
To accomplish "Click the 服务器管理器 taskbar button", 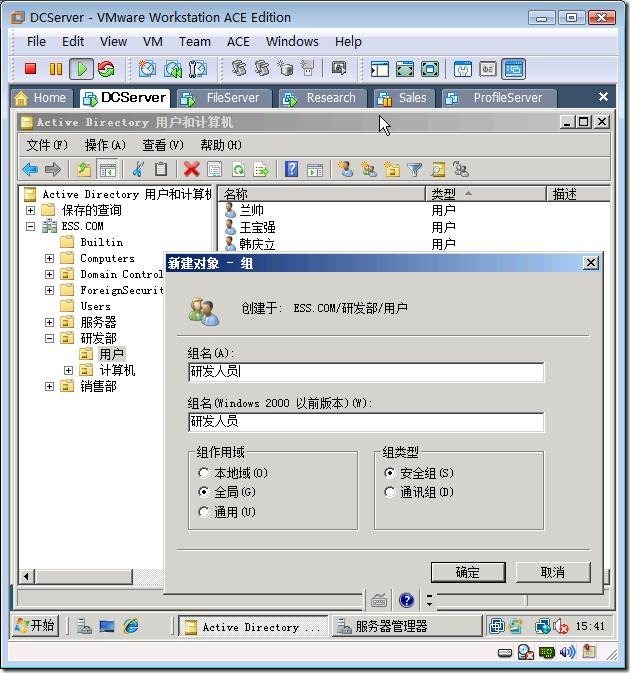I will (x=407, y=627).
